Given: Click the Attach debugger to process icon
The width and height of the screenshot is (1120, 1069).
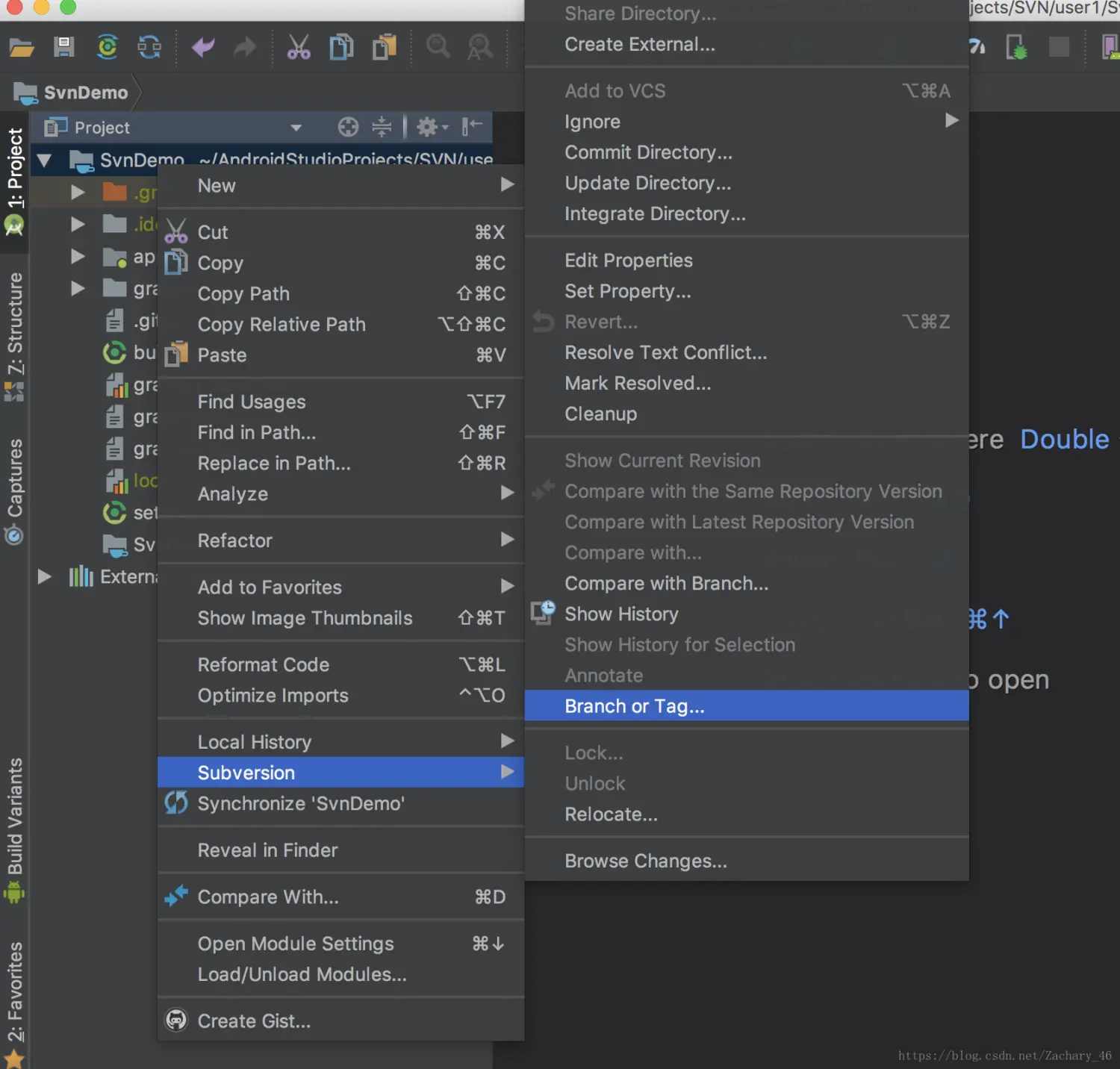Looking at the screenshot, I should [x=1016, y=47].
